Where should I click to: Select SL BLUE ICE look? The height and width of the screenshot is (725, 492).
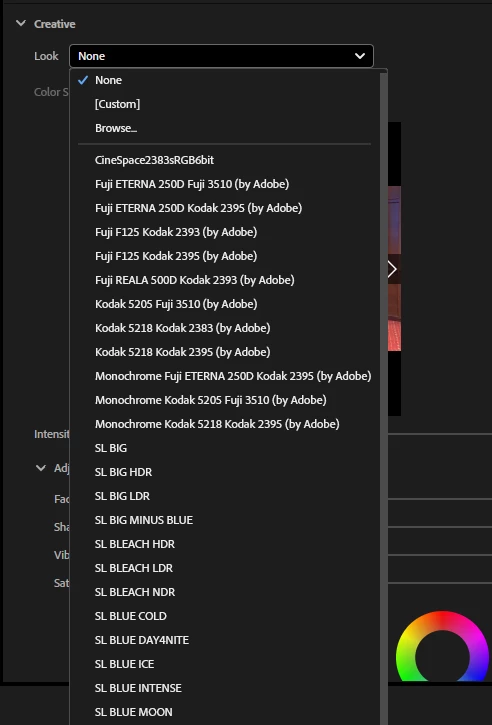click(225, 664)
